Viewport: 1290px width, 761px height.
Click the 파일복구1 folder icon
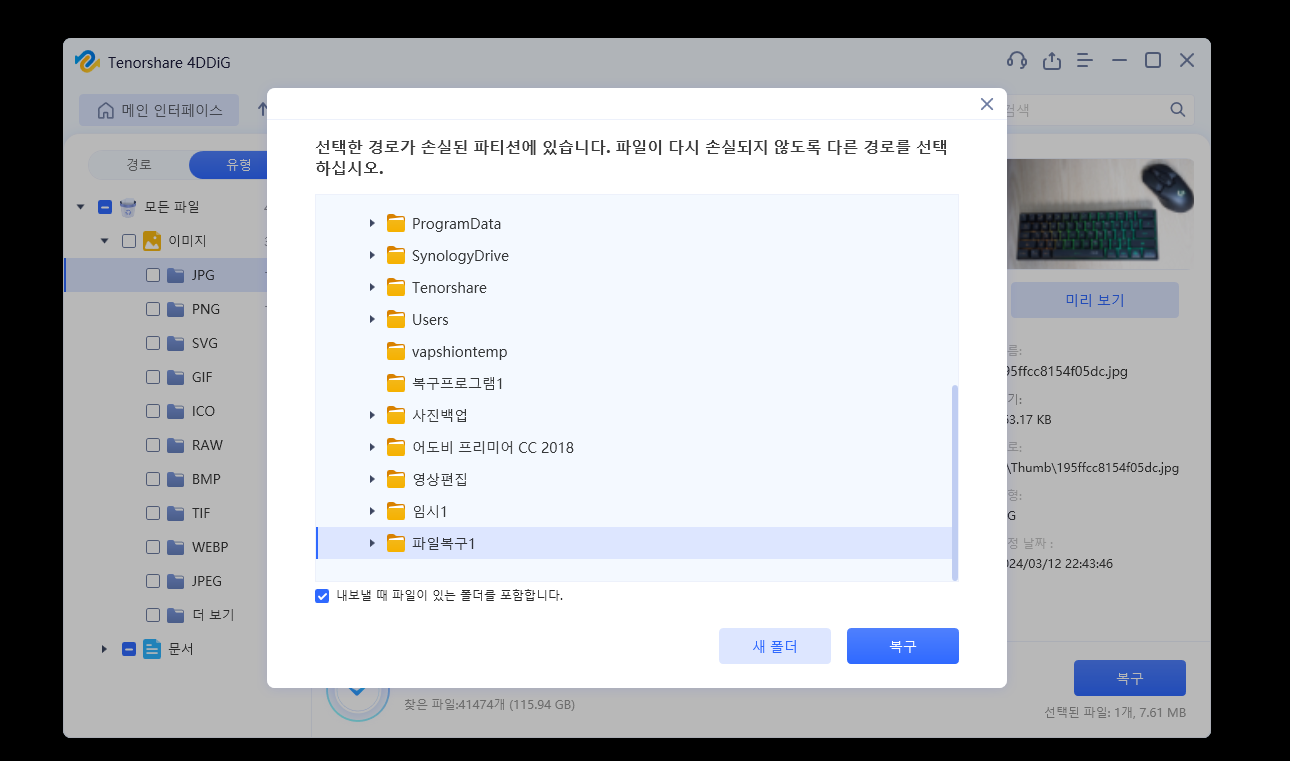(396, 543)
